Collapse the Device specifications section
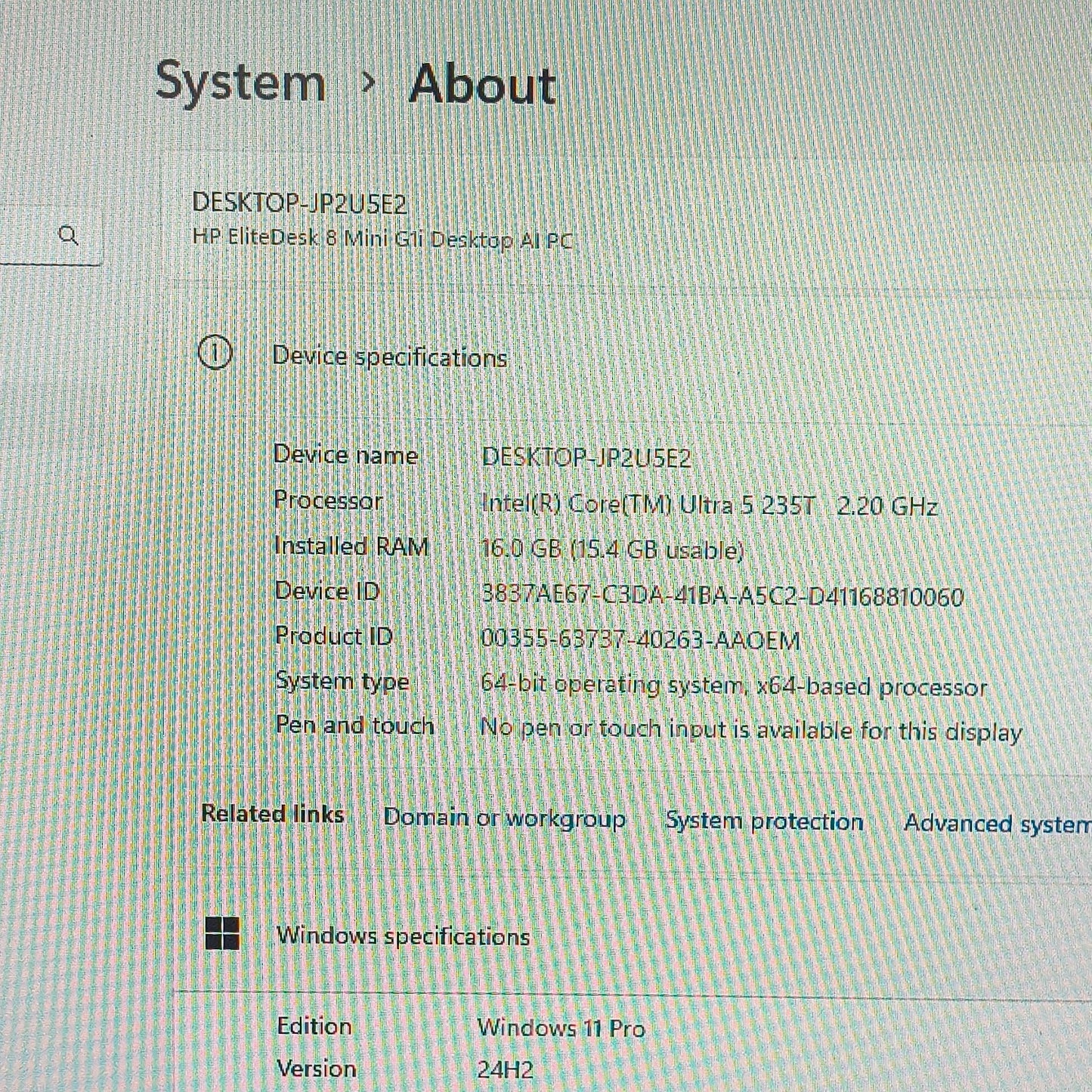This screenshot has width=1092, height=1092. pos(389,357)
